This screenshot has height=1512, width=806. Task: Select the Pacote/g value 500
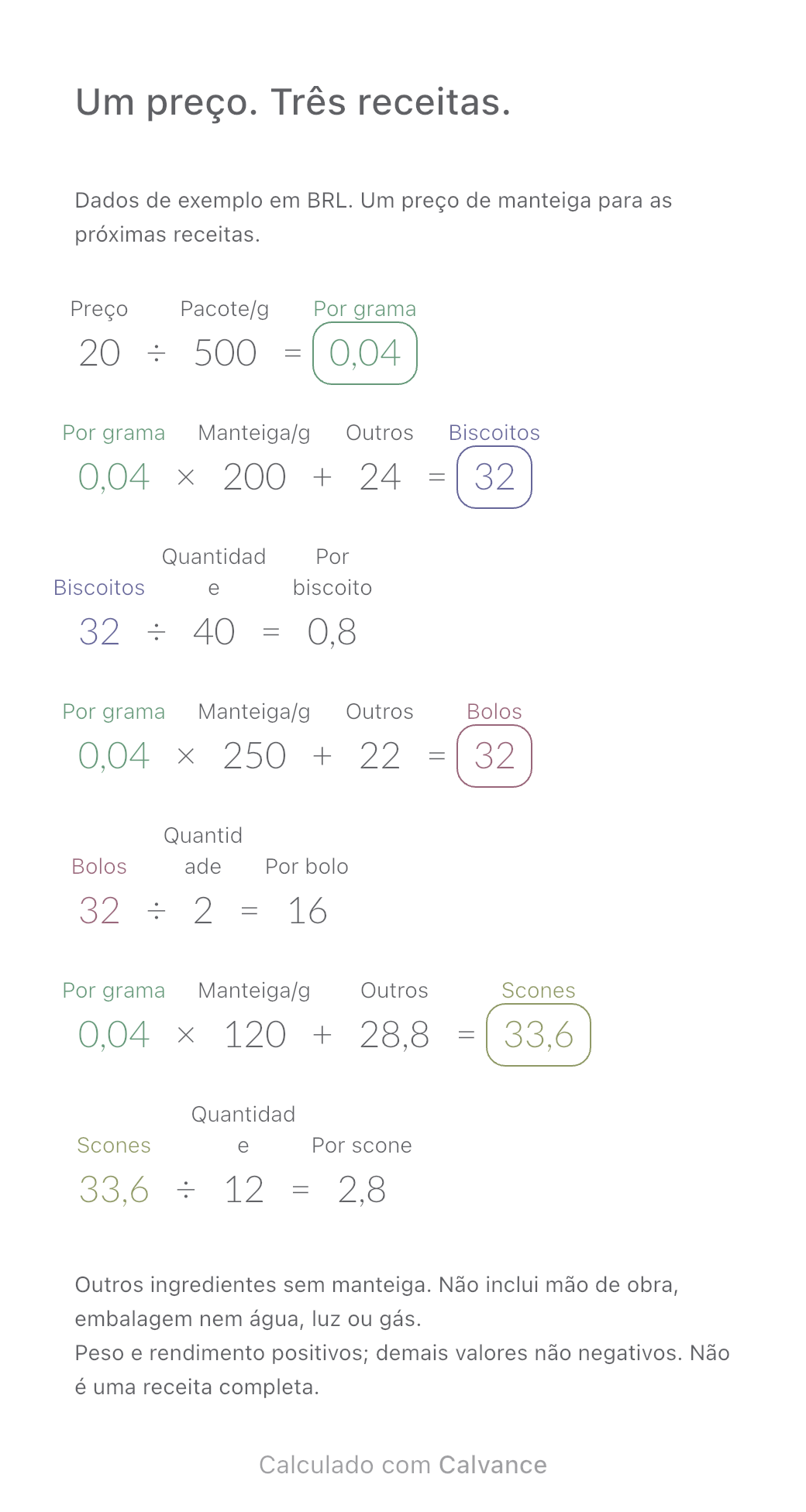(225, 353)
